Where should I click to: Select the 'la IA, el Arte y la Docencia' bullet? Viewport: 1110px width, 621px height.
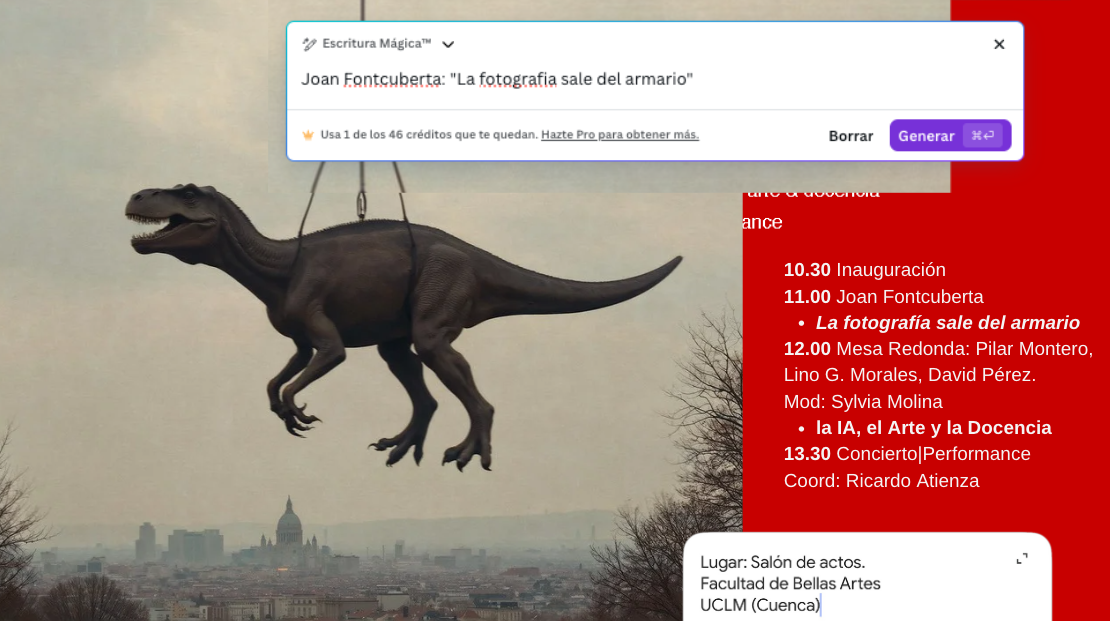[x=933, y=428]
